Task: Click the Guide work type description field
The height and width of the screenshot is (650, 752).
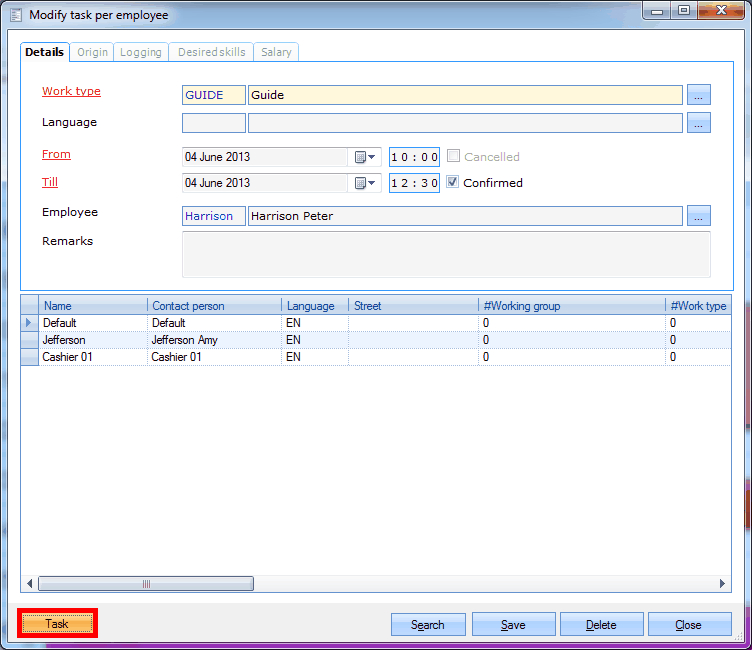Action: (465, 95)
